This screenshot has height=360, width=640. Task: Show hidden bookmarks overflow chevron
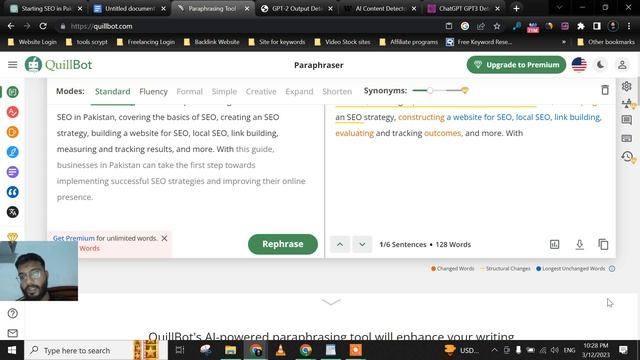pyautogui.click(x=564, y=42)
